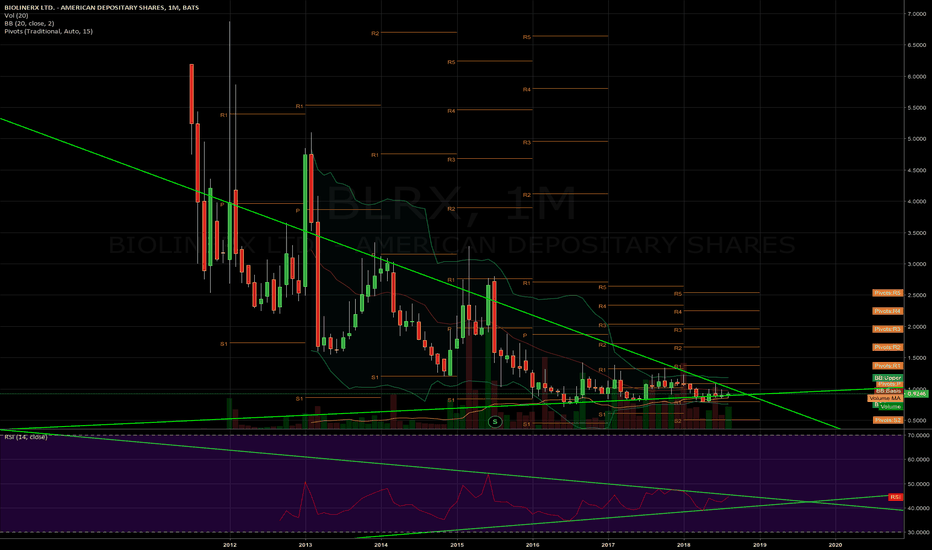Screen dimensions: 932x550
Task: Click the Volume MA scale label
Action: click(x=884, y=398)
